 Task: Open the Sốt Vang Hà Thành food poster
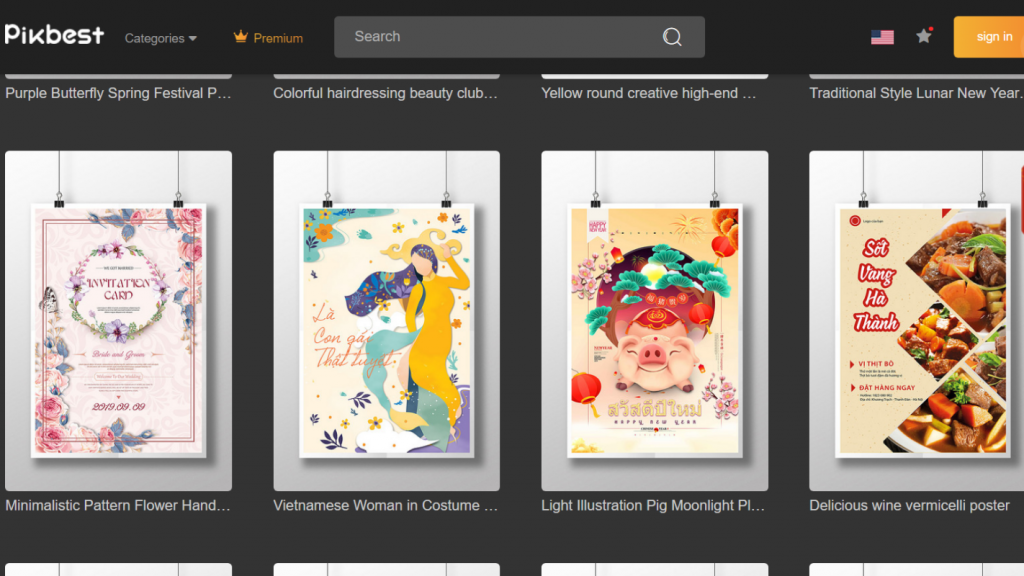coord(916,320)
